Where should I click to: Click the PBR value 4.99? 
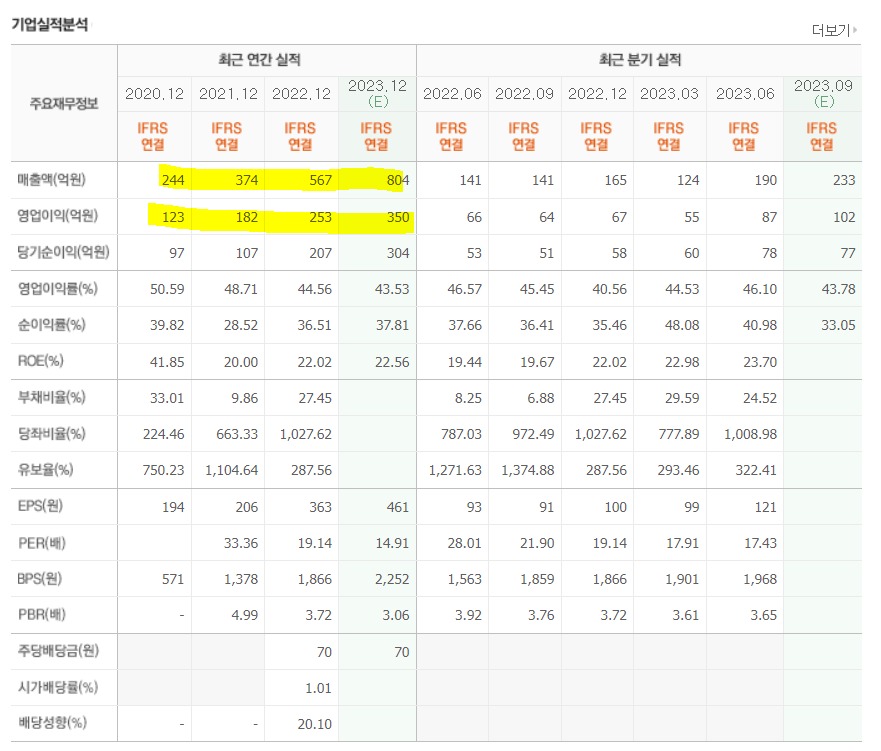click(244, 615)
